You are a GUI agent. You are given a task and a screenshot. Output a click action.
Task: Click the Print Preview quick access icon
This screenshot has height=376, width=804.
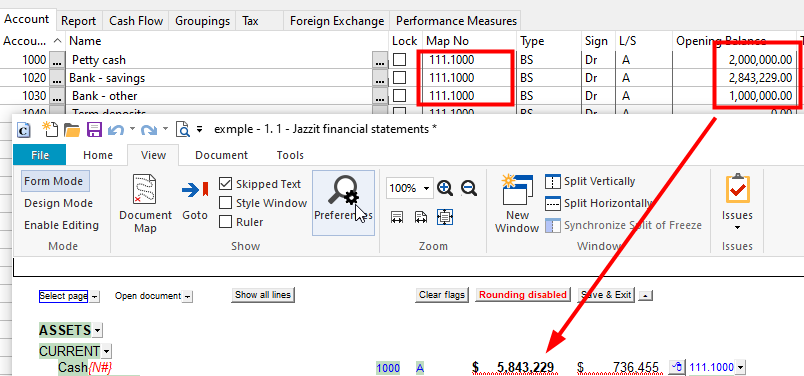pyautogui.click(x=183, y=130)
